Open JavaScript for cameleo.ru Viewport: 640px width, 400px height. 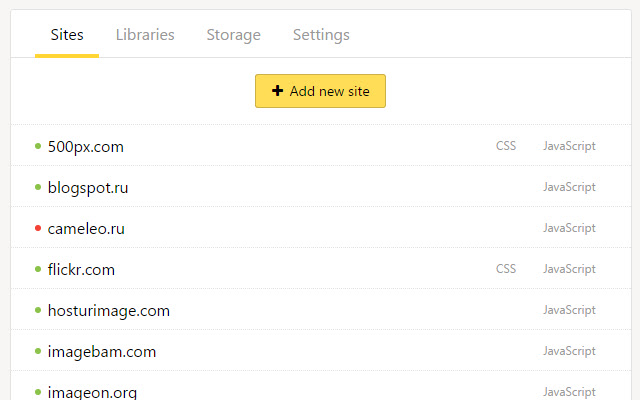(x=569, y=228)
